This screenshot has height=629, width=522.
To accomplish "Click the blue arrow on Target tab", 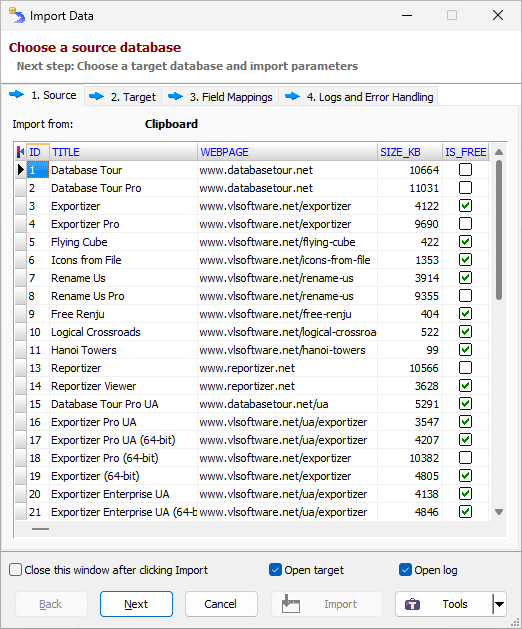I will pyautogui.click(x=96, y=96).
